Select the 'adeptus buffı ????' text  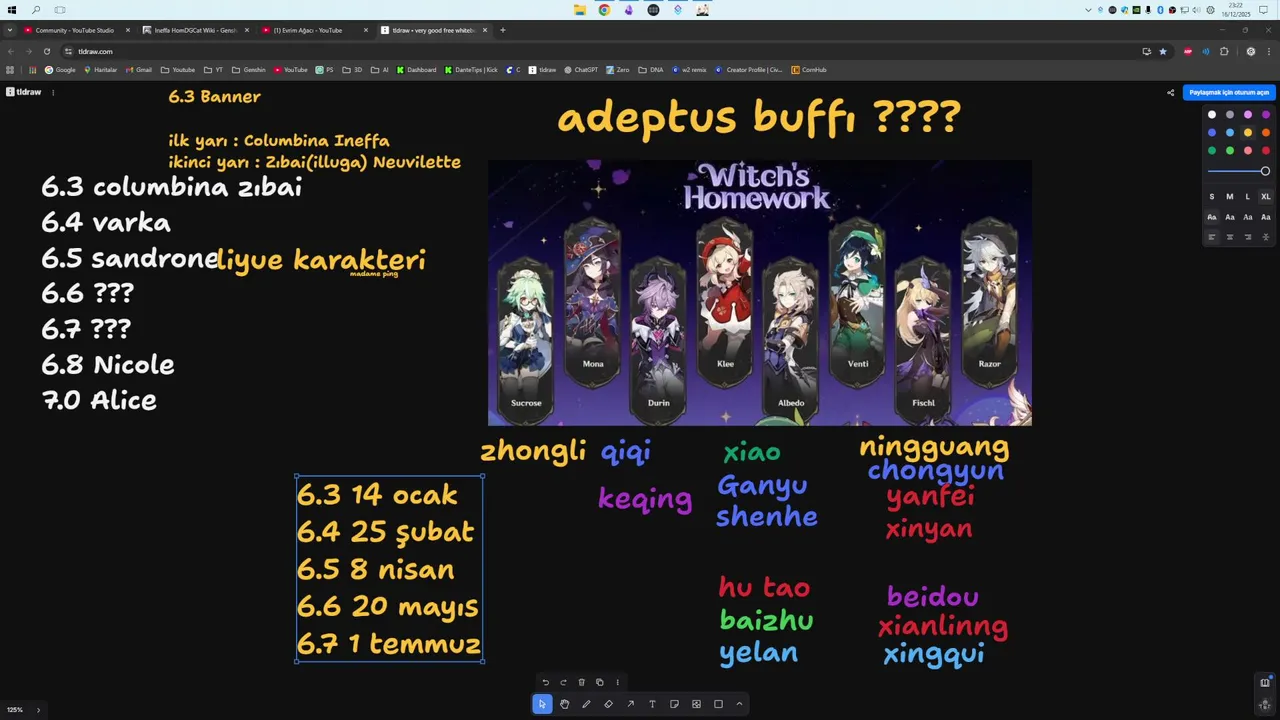coord(759,117)
